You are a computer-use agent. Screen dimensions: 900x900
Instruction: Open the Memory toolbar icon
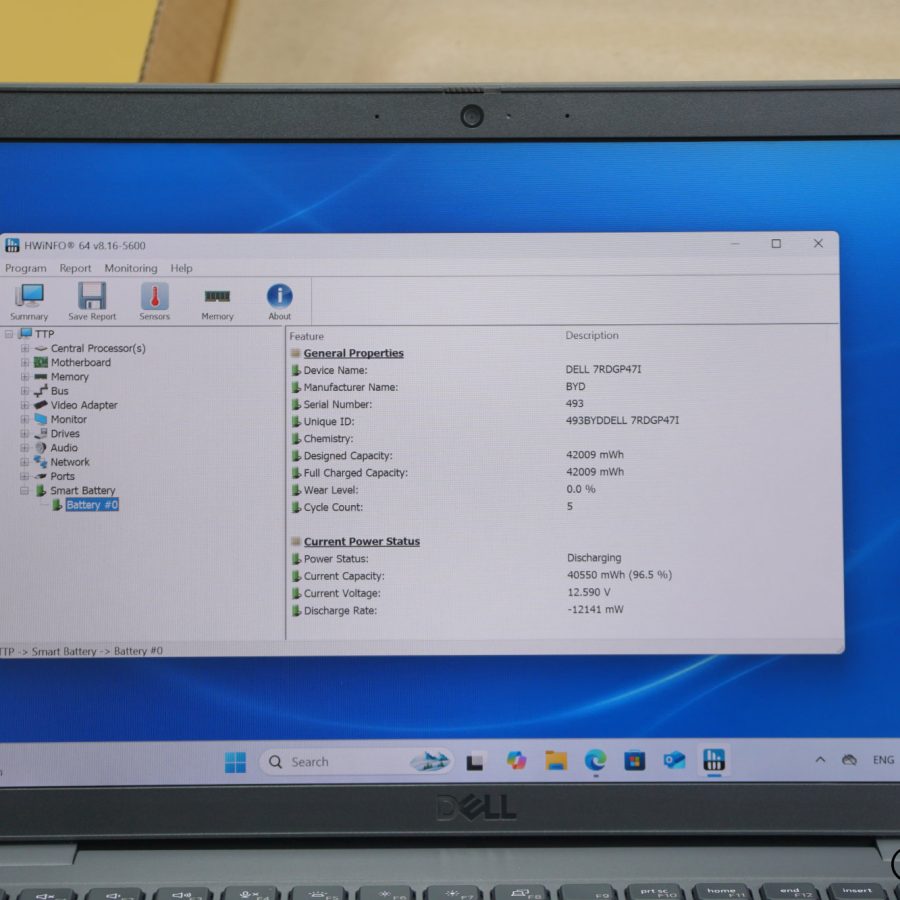[217, 302]
